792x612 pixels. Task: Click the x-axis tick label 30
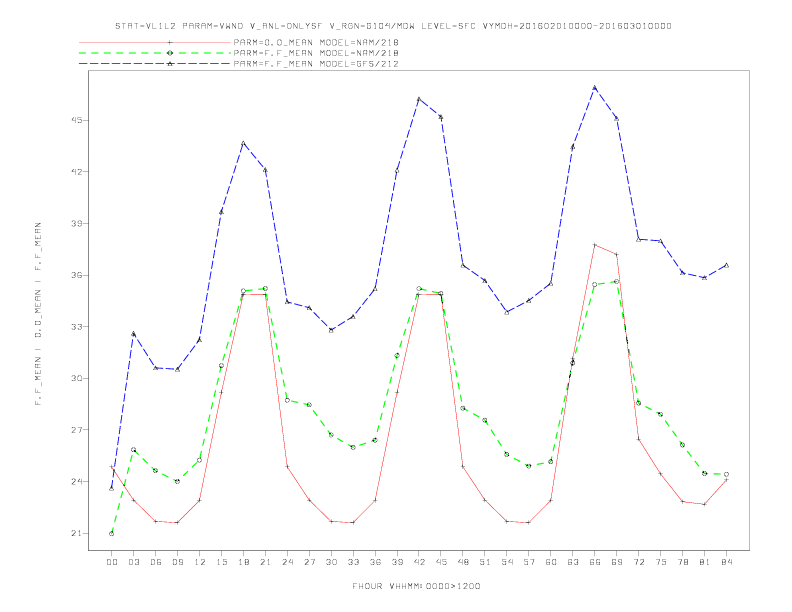pos(331,562)
